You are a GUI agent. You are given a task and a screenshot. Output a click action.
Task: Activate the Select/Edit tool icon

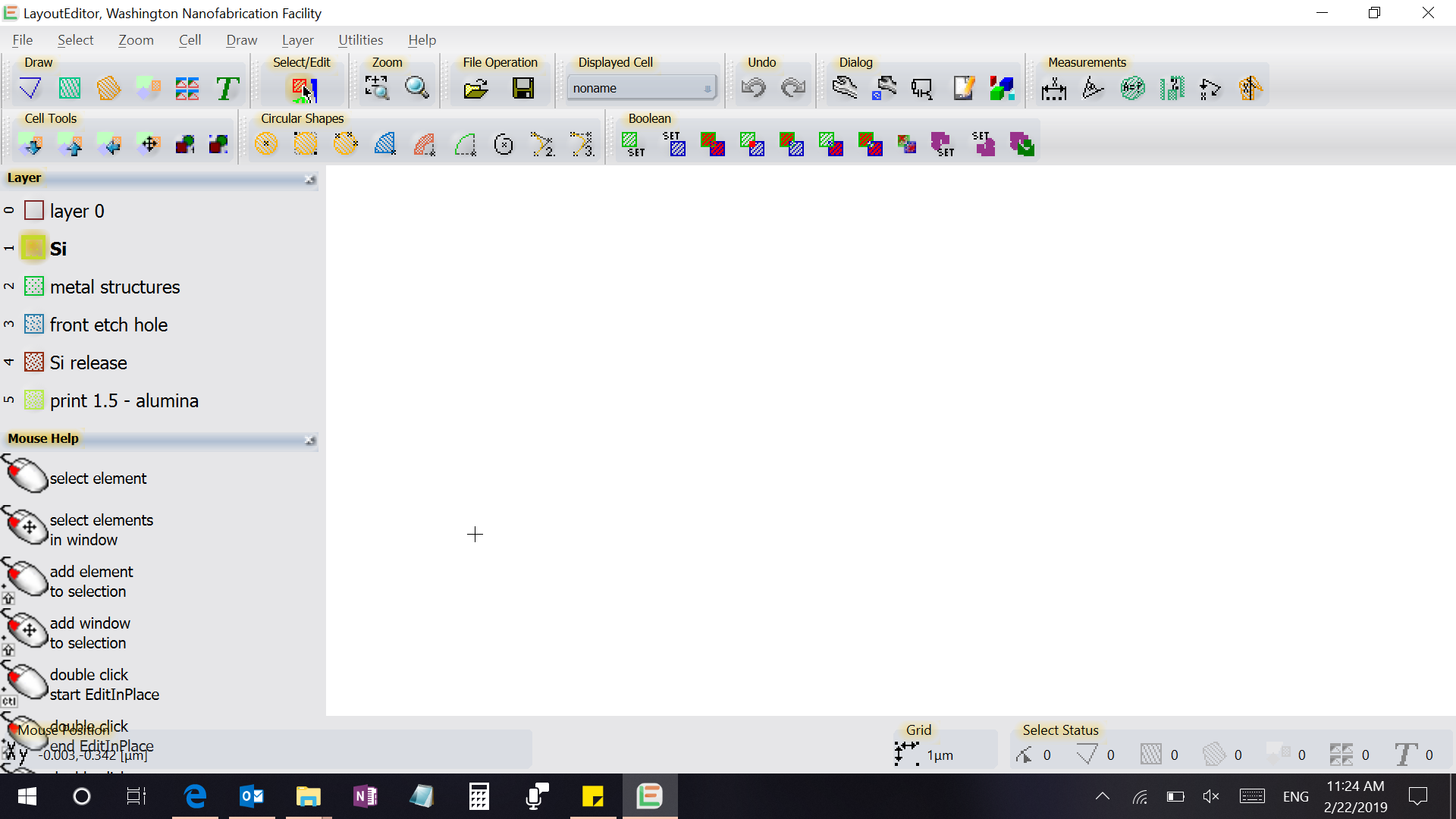[x=304, y=89]
